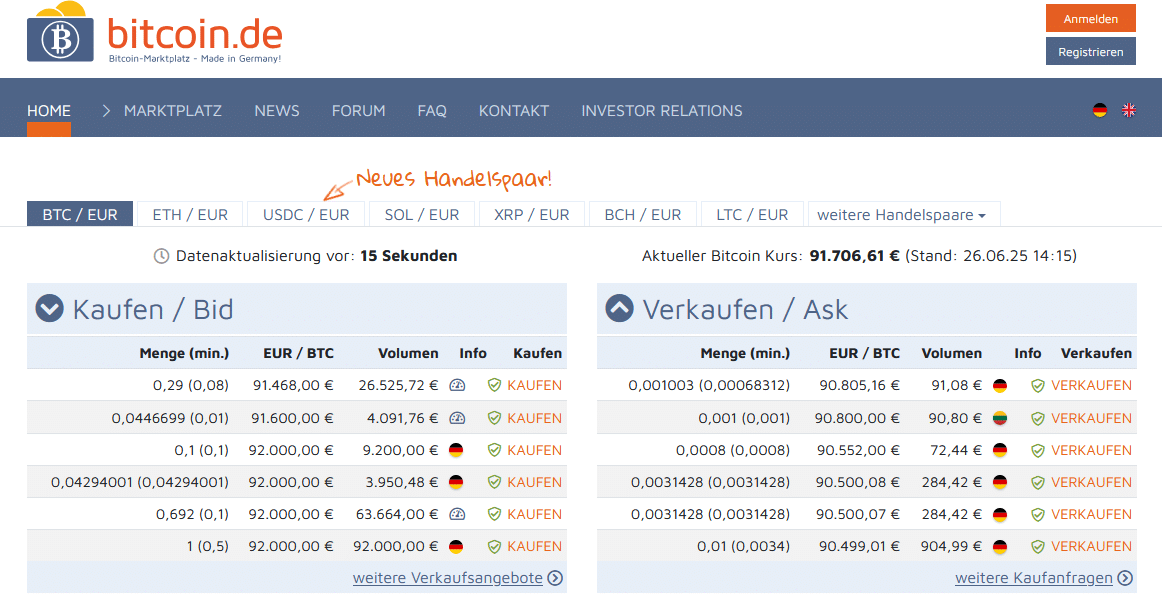Click the gauge info icon for the 63.664,00 € offer

457,514
